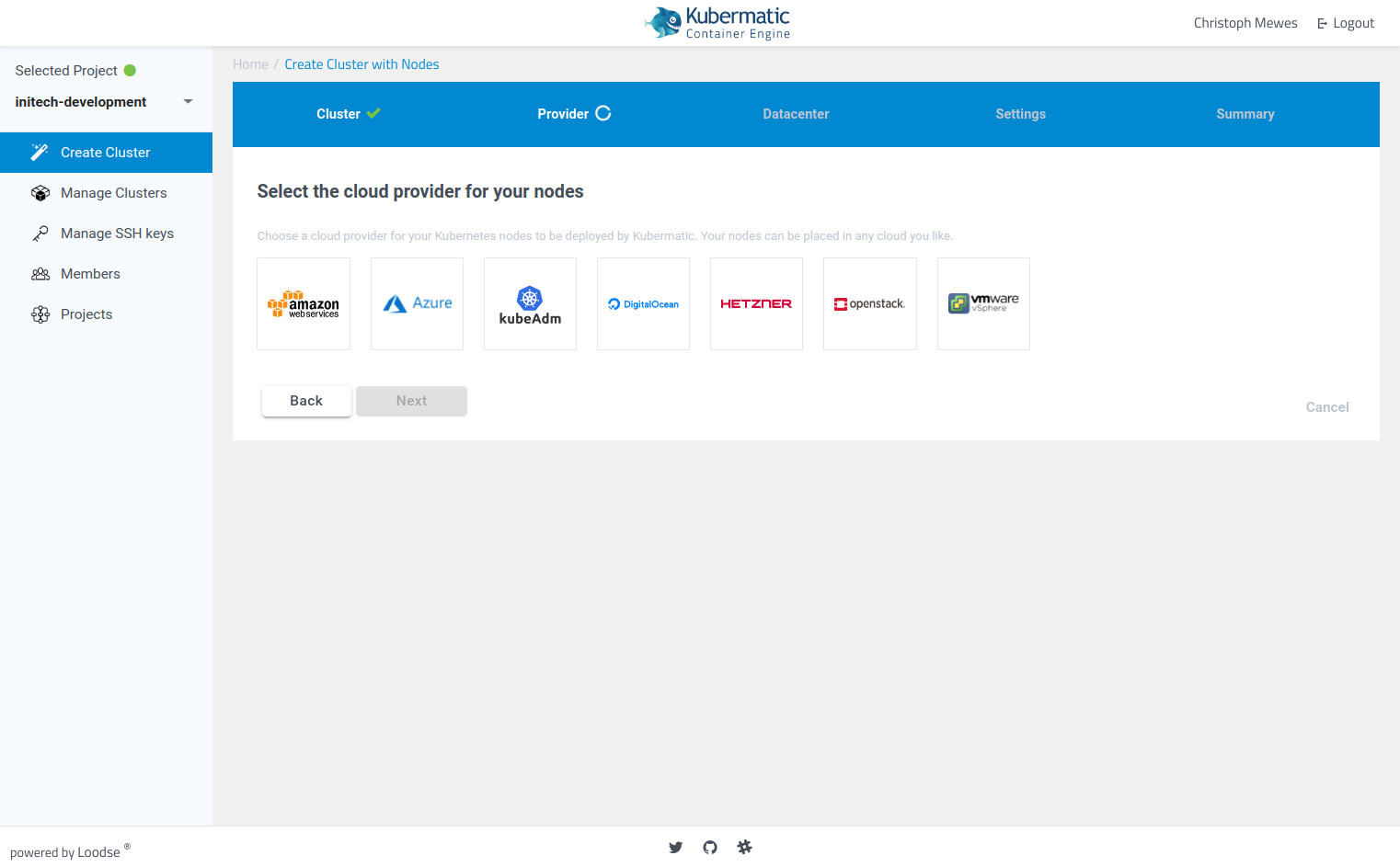This screenshot has height=867, width=1400.
Task: Open the Members page
Action: [x=106, y=274]
